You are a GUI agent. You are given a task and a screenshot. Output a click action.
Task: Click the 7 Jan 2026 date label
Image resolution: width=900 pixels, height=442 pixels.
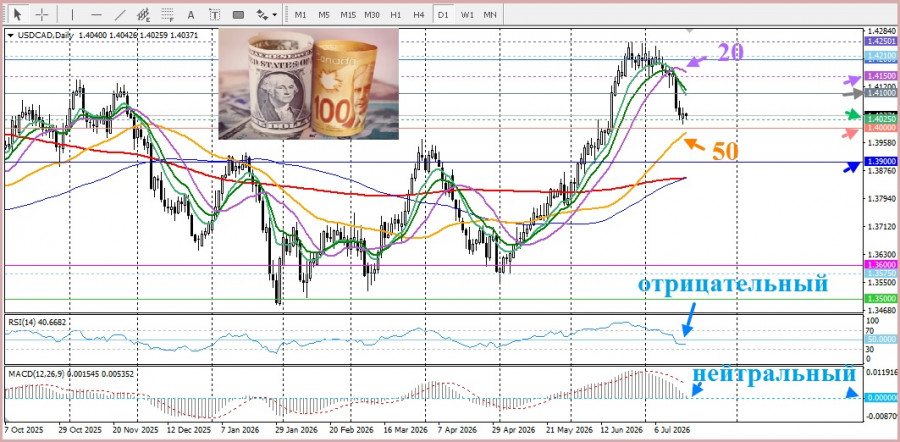pyautogui.click(x=240, y=429)
